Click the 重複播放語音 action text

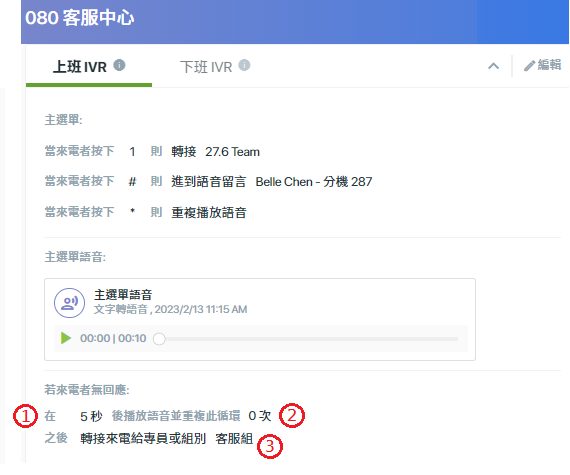click(209, 213)
